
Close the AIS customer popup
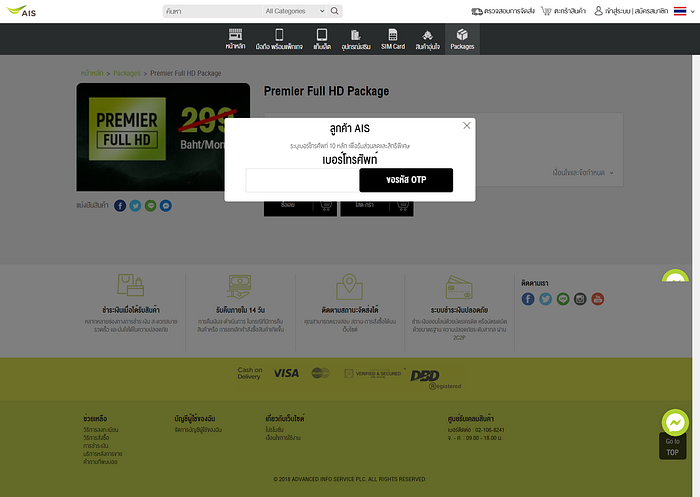467,126
